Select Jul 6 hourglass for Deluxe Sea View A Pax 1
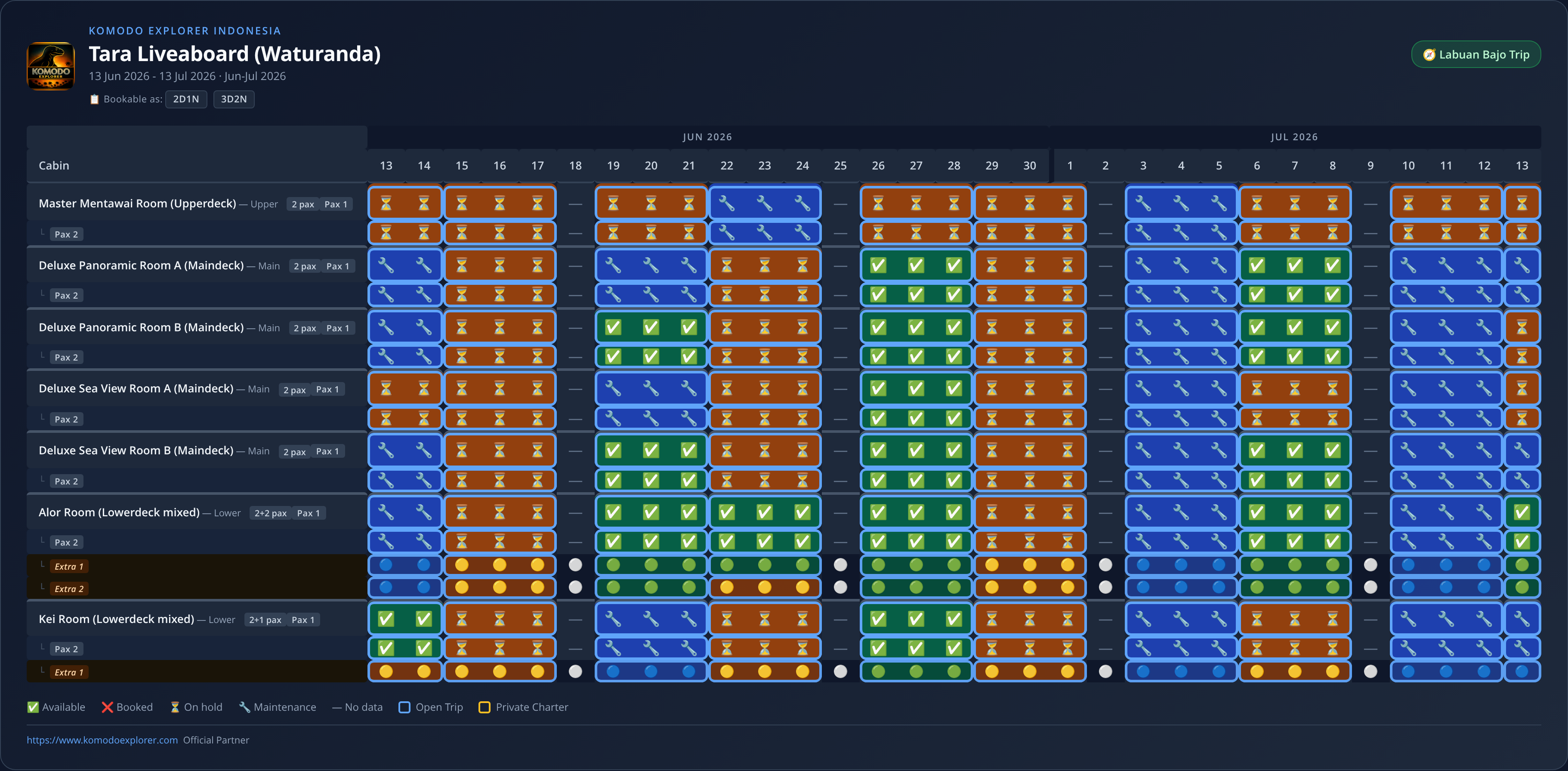This screenshot has height=771, width=1568. pyautogui.click(x=1257, y=388)
